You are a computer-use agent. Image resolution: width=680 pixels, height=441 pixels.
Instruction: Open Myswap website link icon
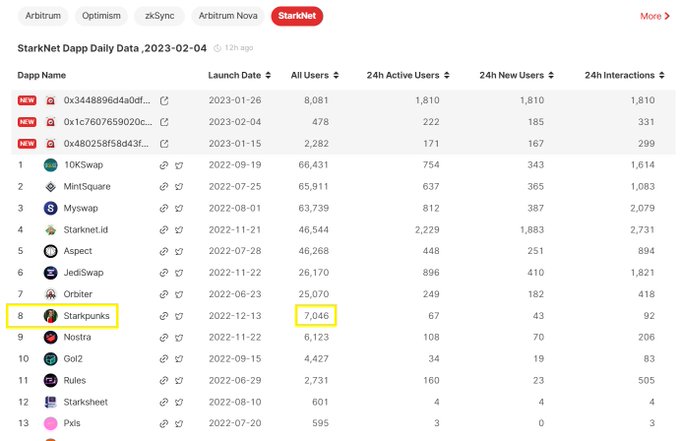(163, 208)
